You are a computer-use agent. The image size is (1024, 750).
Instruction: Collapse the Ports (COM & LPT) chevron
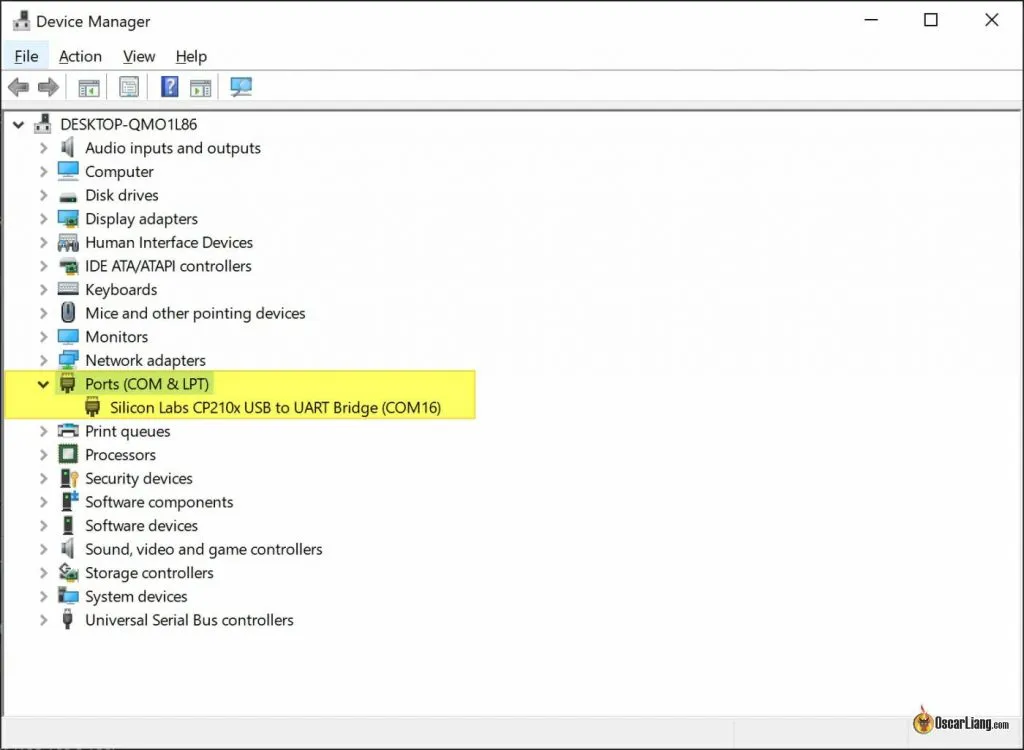pyautogui.click(x=43, y=384)
